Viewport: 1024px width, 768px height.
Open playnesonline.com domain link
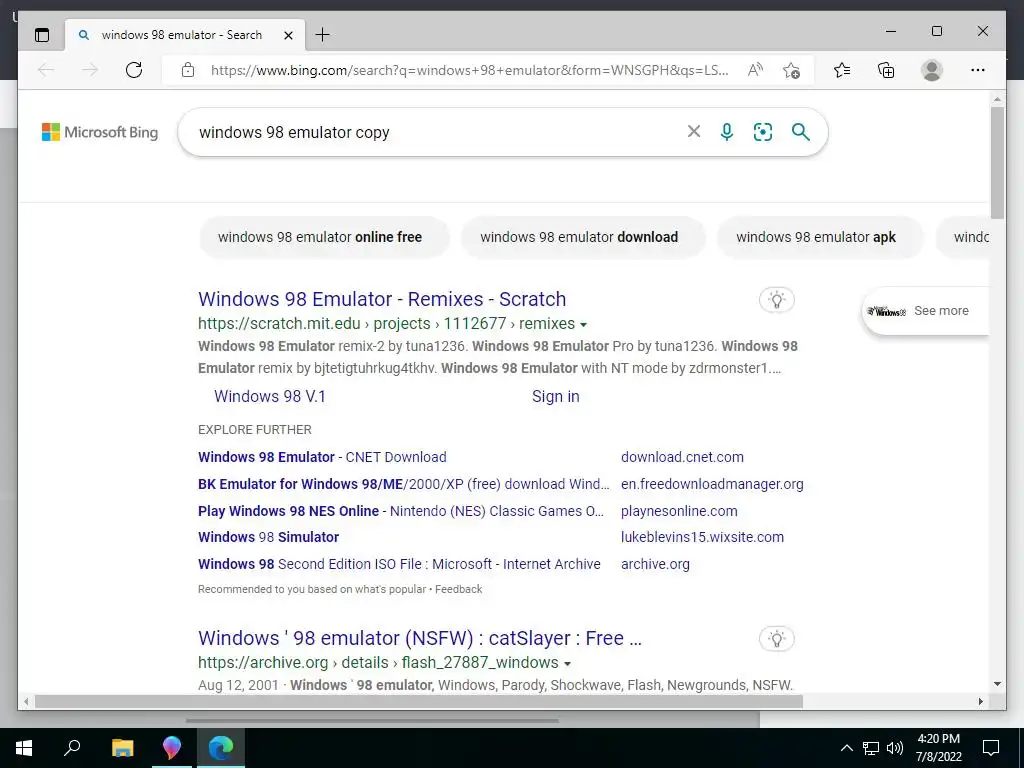click(x=679, y=511)
